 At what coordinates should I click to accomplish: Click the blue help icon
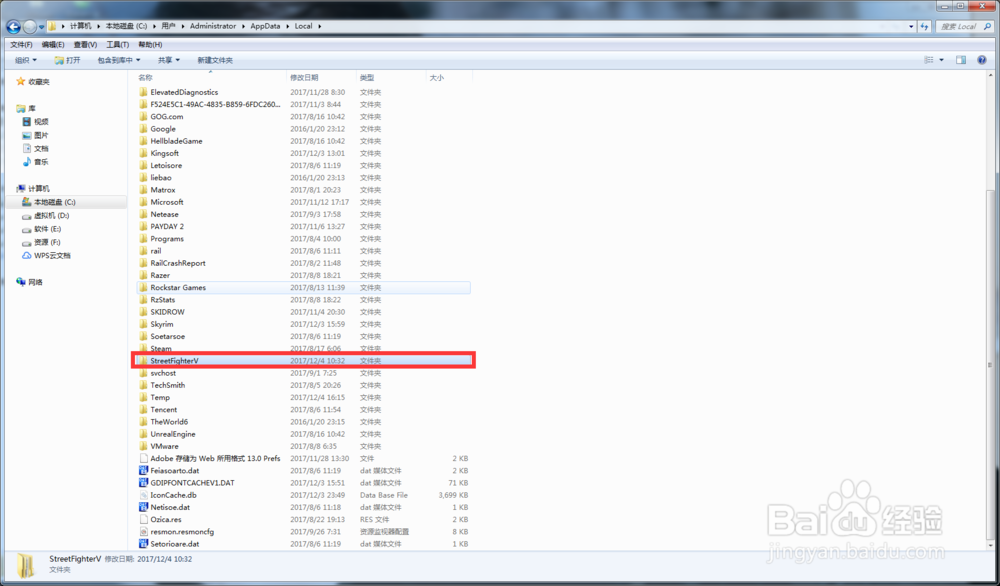click(x=982, y=60)
